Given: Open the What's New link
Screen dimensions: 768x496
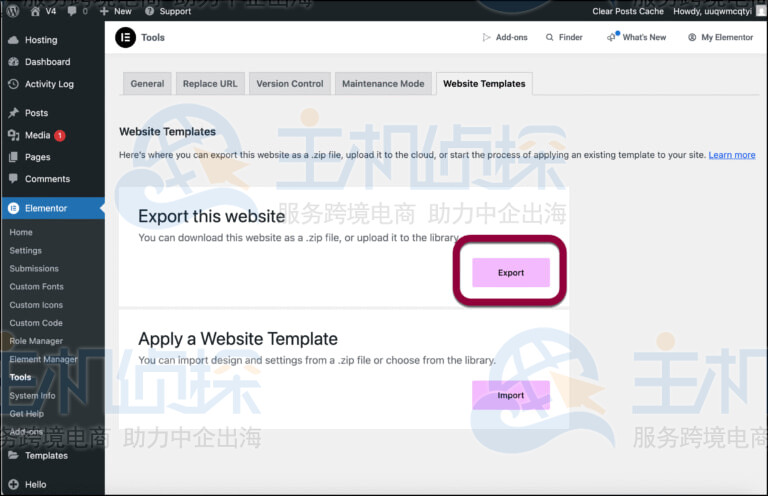Looking at the screenshot, I should pyautogui.click(x=644, y=37).
